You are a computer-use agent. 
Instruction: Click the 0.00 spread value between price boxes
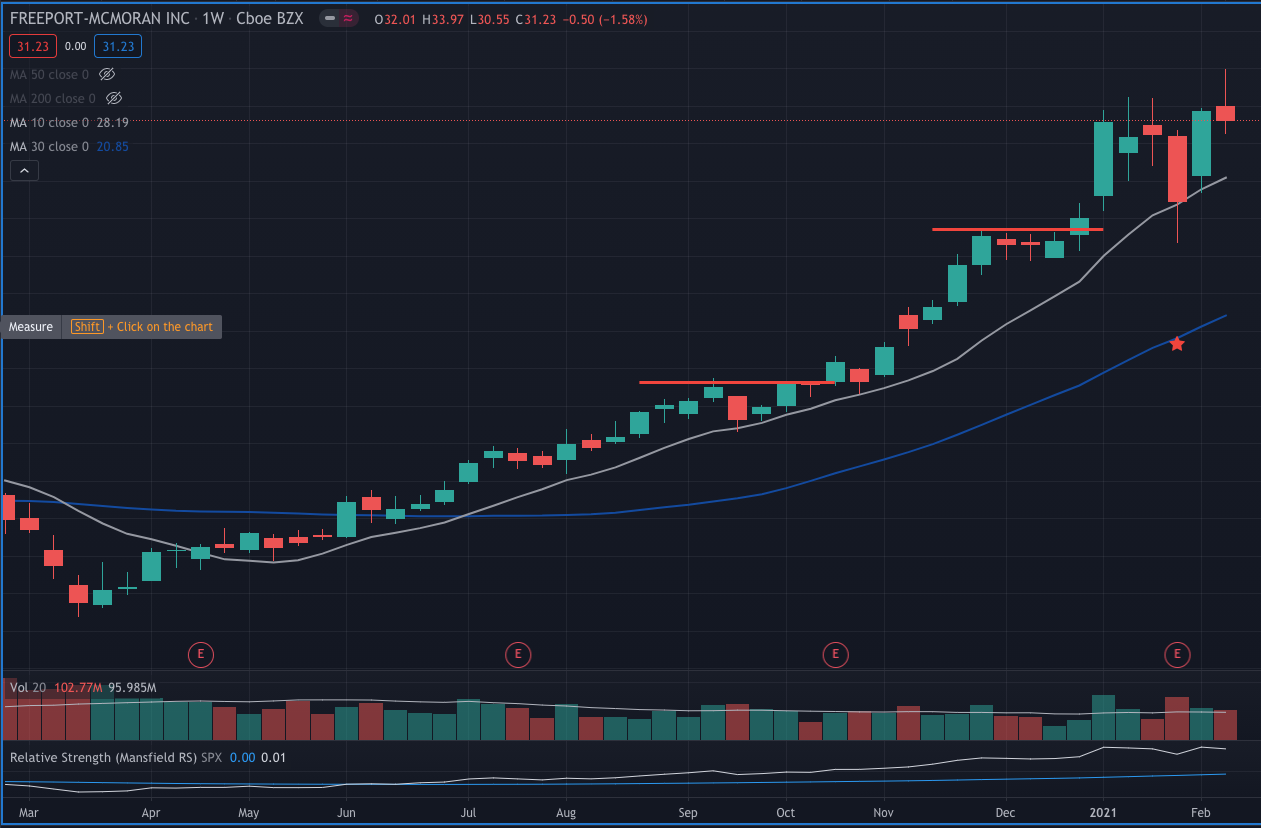click(75, 46)
